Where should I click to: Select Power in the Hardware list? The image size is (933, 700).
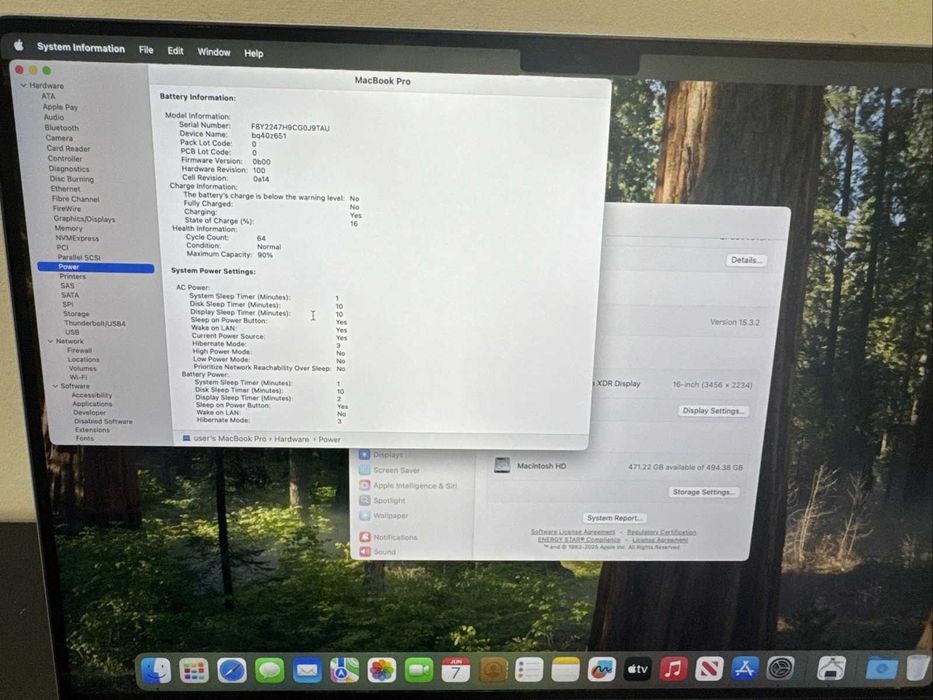tap(96, 267)
